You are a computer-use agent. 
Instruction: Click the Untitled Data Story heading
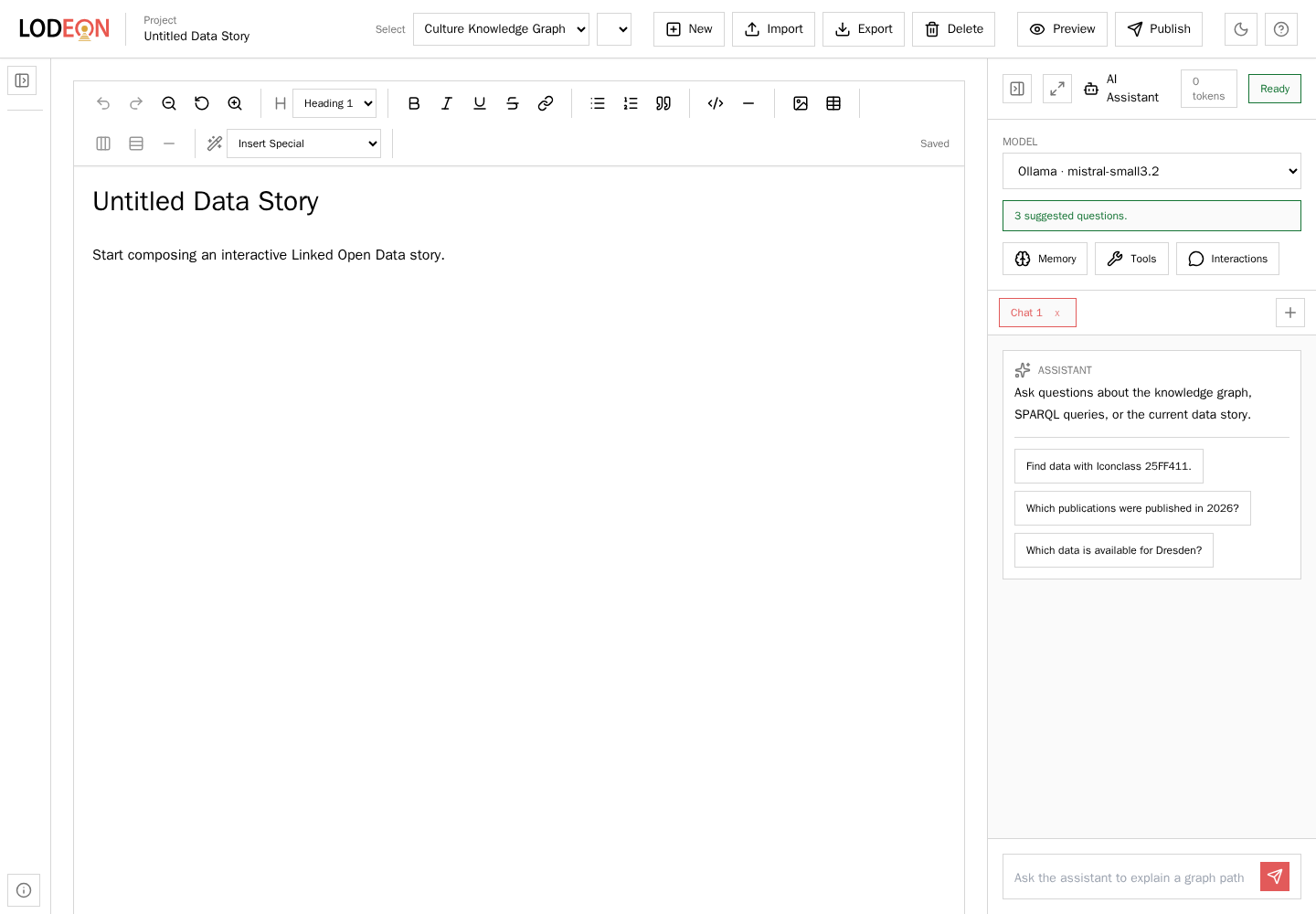click(206, 201)
